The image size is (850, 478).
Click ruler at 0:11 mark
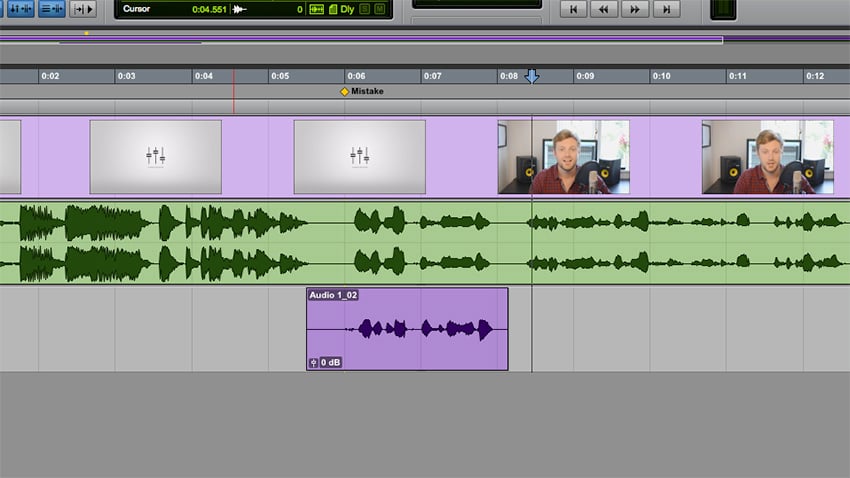tap(738, 76)
